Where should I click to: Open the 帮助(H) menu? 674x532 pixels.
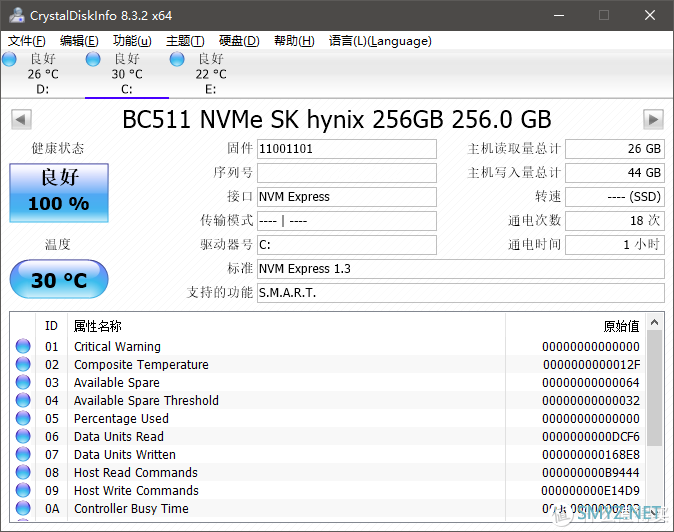coord(294,41)
